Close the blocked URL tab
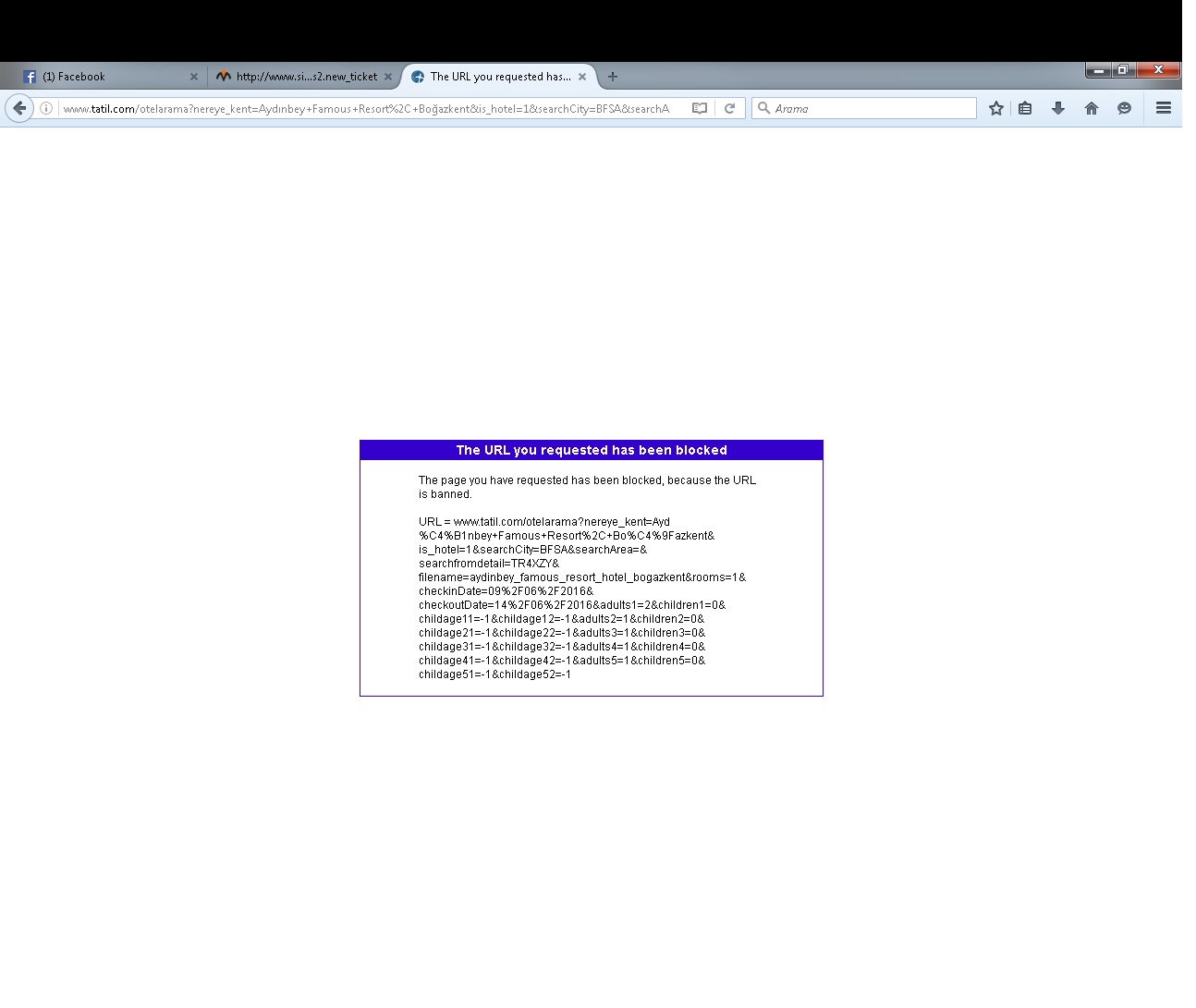This screenshot has width=1196, height=1008. click(x=582, y=77)
